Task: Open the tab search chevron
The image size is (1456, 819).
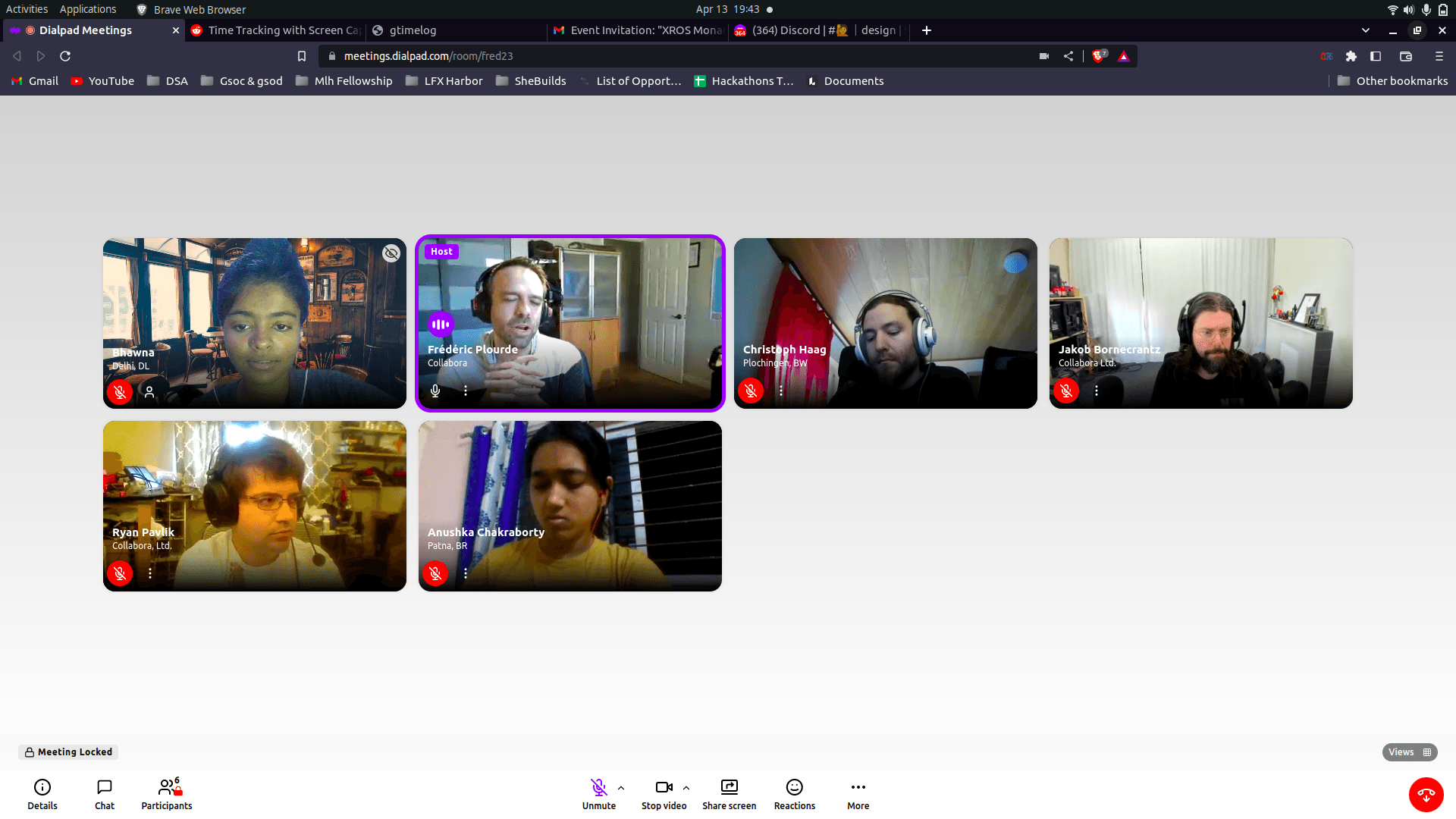Action: pos(1366,30)
